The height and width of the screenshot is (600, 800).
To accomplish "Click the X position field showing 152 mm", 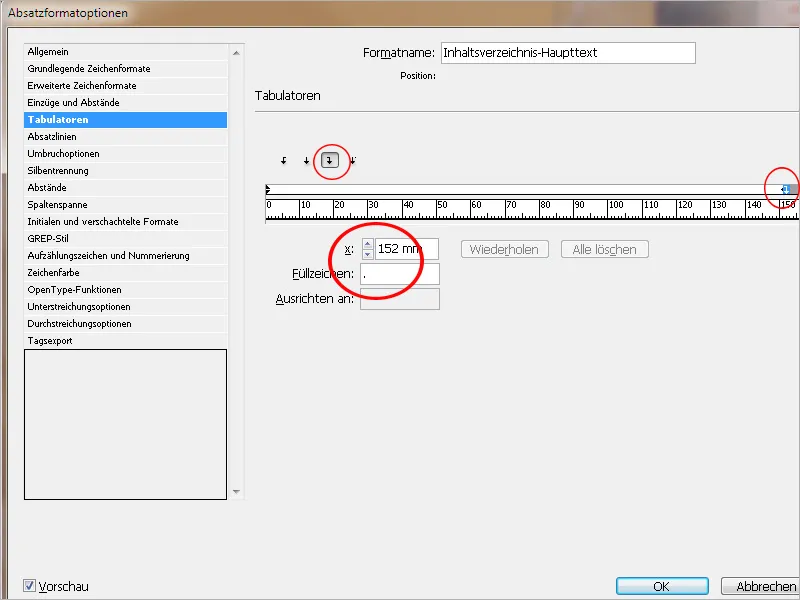I will tap(406, 249).
